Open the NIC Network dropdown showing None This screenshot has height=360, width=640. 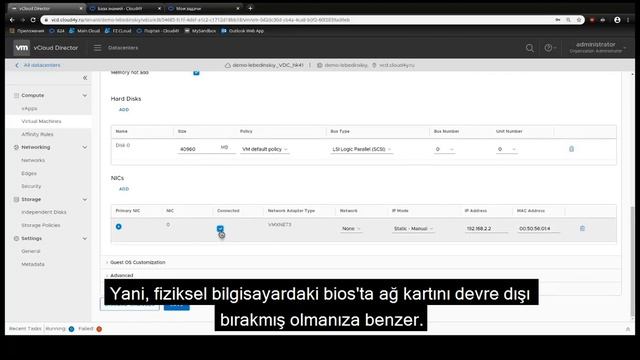[351, 229]
